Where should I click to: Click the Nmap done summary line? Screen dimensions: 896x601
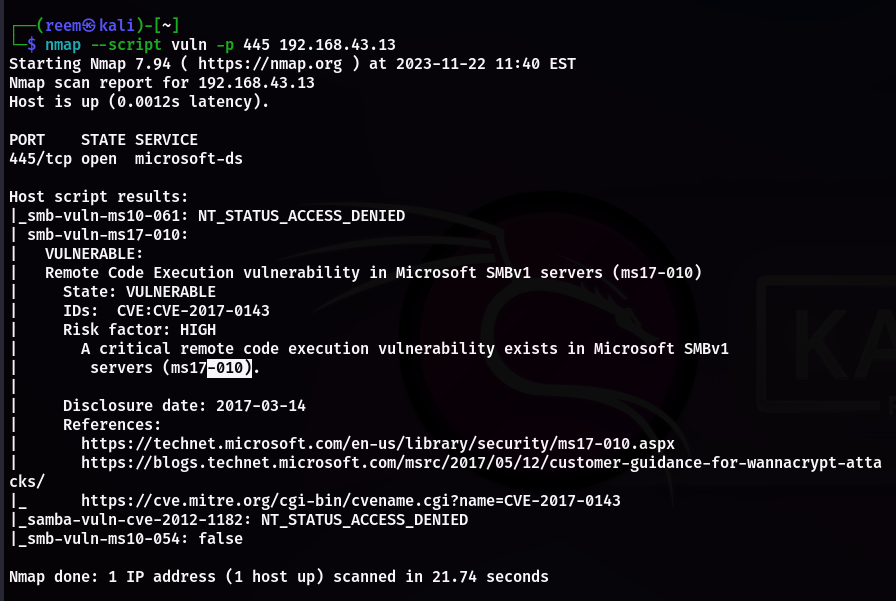tap(279, 577)
